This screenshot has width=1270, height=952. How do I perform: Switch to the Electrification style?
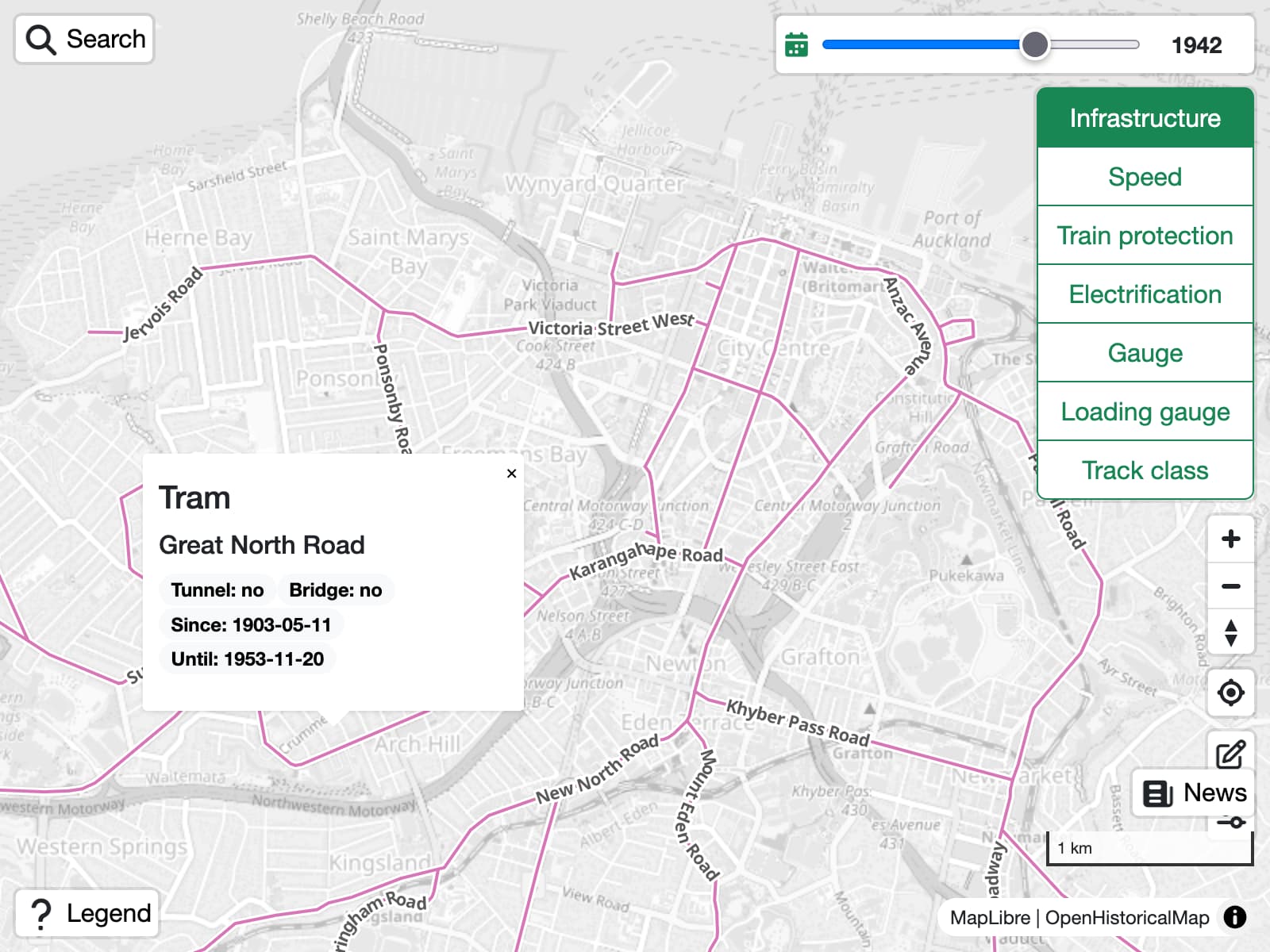[x=1145, y=294]
